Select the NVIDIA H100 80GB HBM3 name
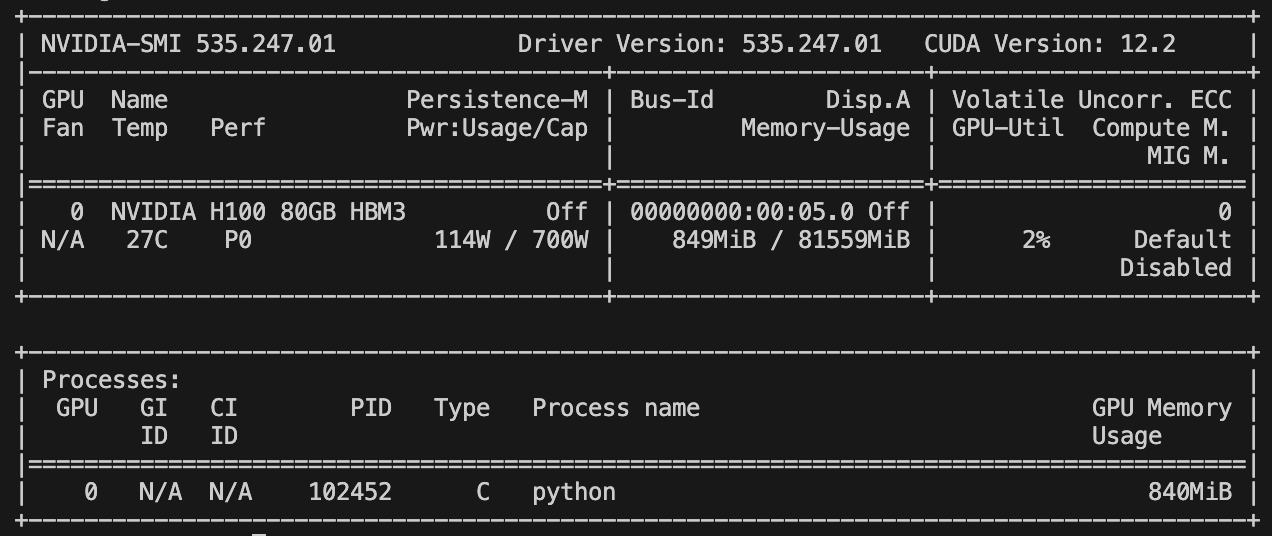The width and height of the screenshot is (1272, 536). click(258, 212)
